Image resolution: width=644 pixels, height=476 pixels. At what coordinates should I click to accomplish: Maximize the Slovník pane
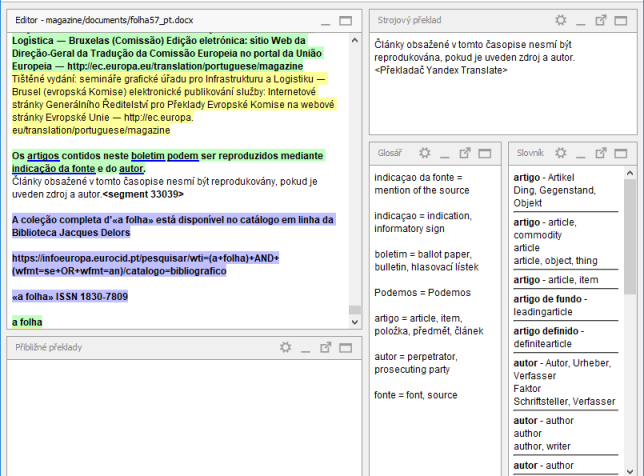[621, 154]
